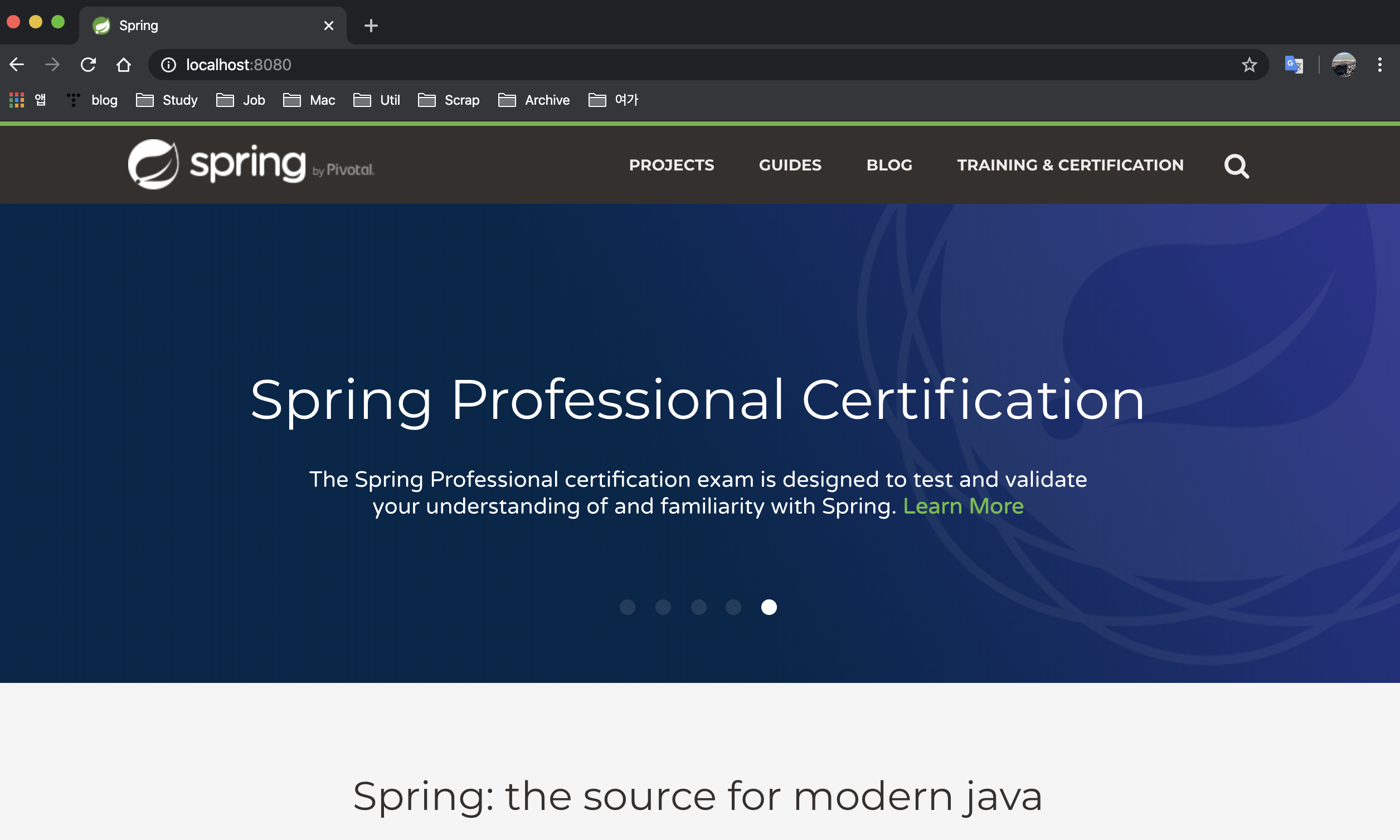Bookmark this page with the star icon
Screen dimensions: 1400x840
tap(1249, 65)
